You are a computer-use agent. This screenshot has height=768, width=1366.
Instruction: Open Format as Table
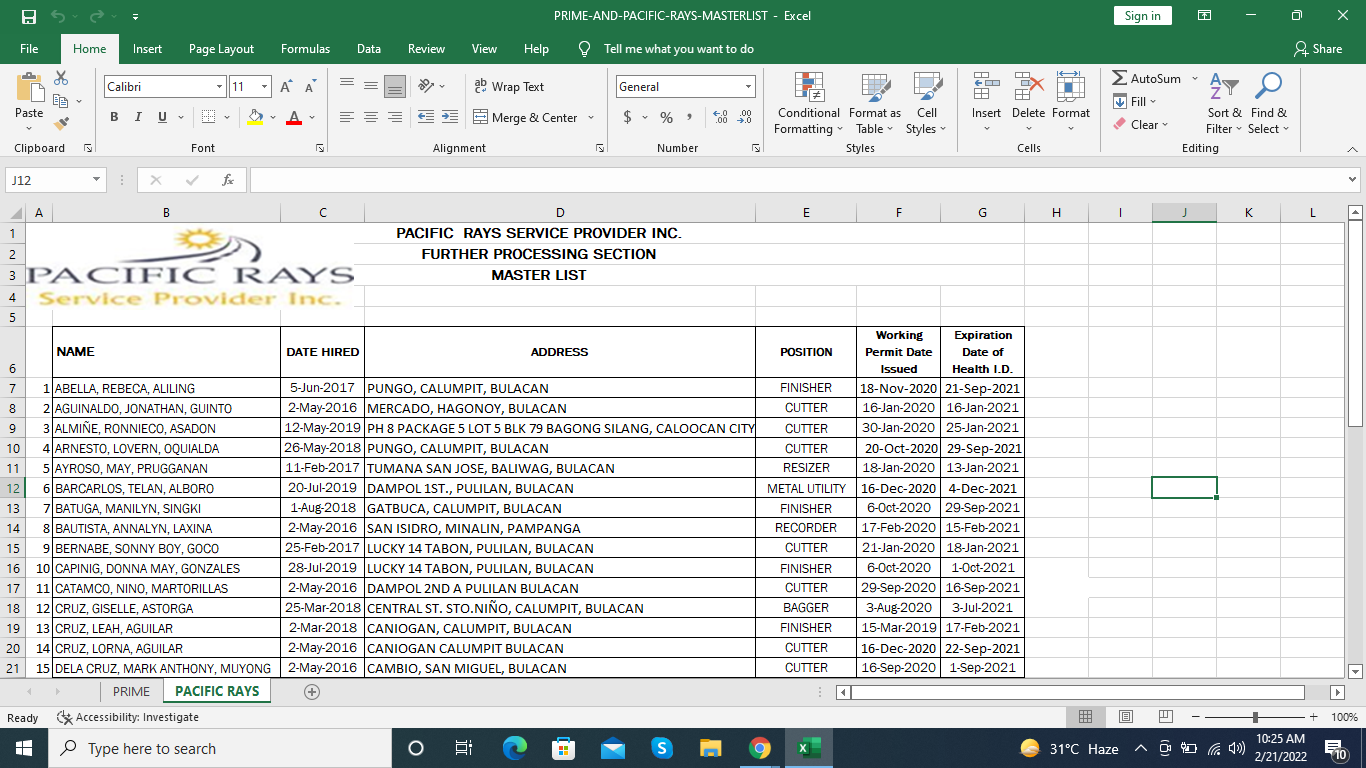(x=875, y=103)
